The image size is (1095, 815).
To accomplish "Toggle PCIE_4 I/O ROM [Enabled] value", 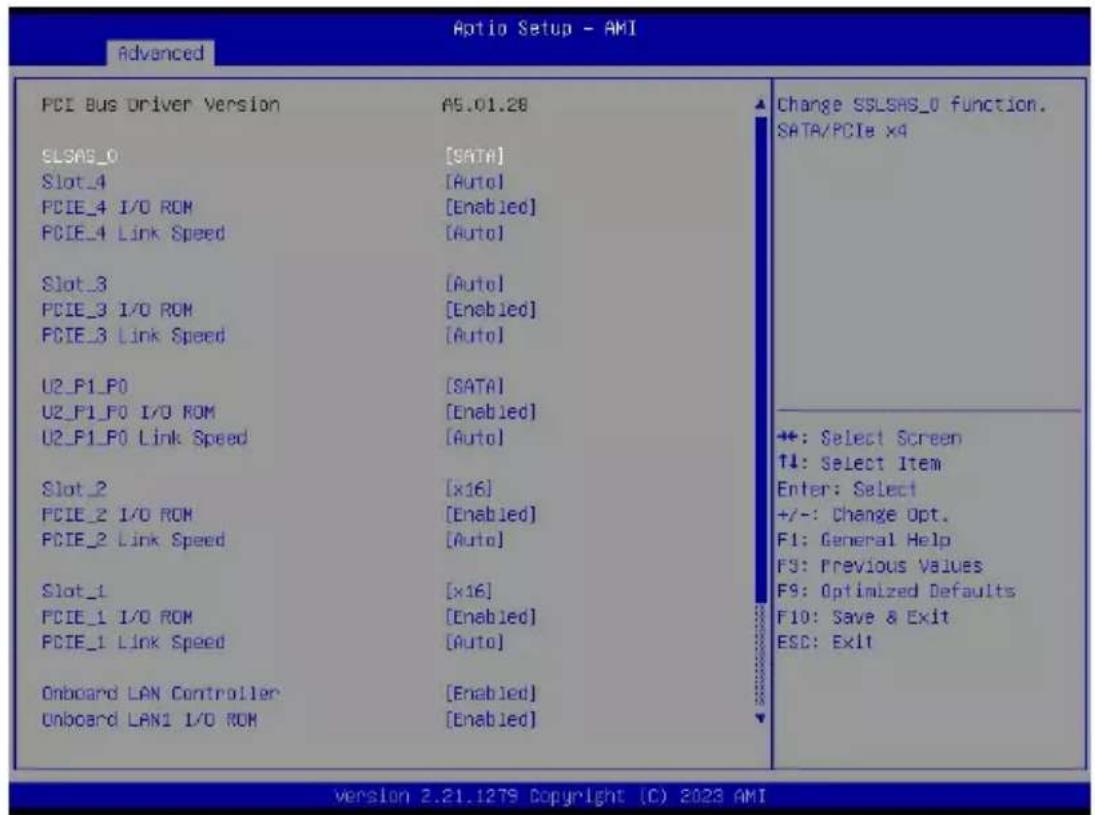I will coord(491,207).
